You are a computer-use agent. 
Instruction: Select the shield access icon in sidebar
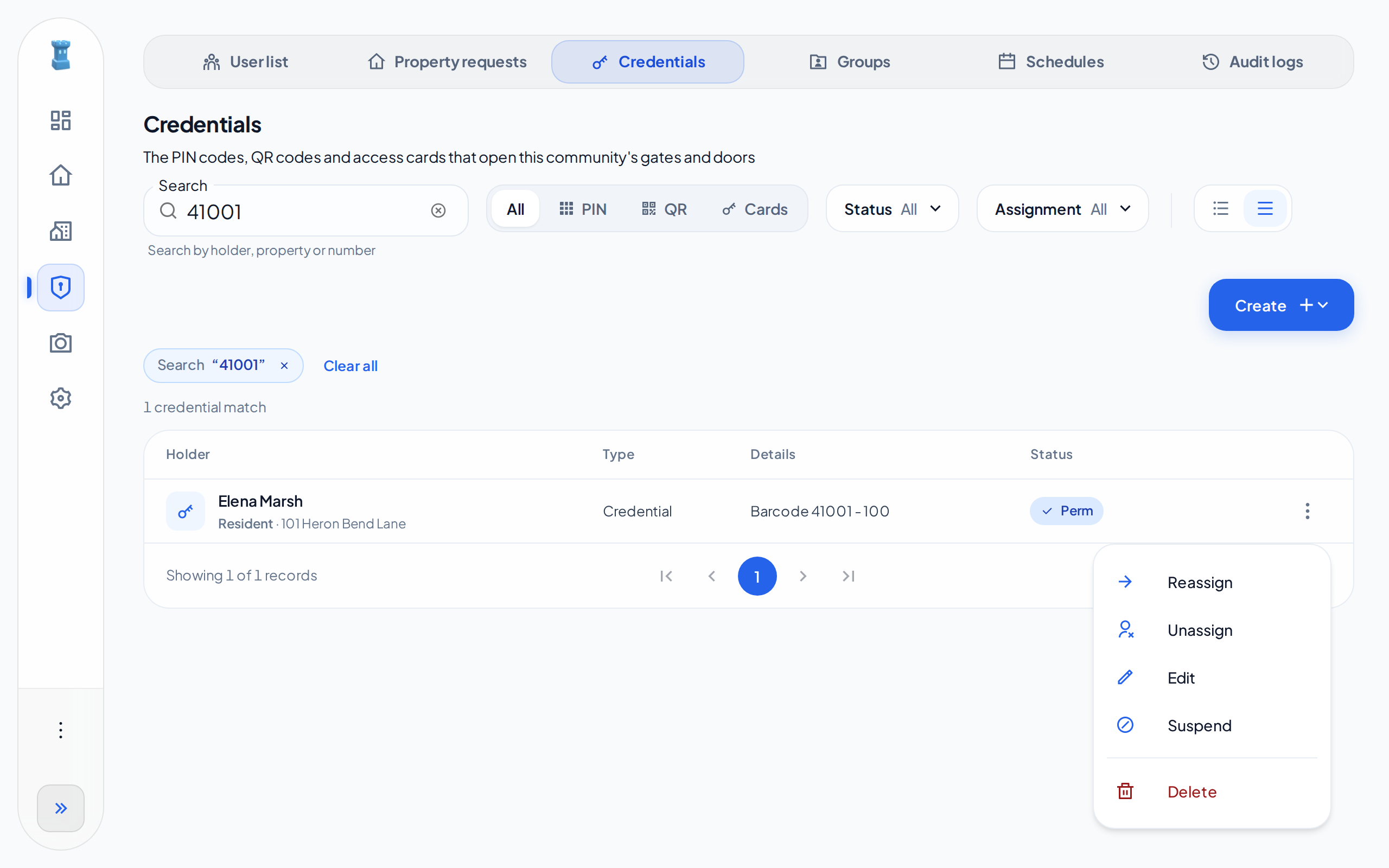tap(60, 287)
